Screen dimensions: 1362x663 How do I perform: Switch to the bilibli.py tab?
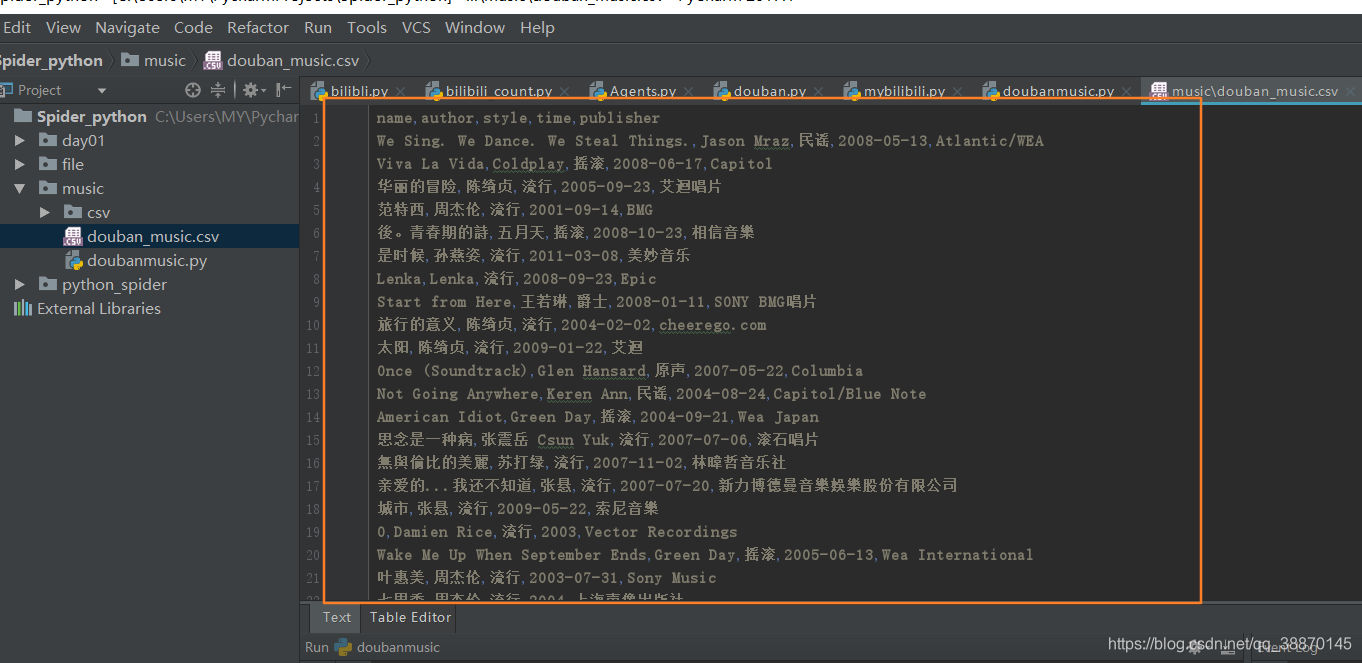click(359, 91)
